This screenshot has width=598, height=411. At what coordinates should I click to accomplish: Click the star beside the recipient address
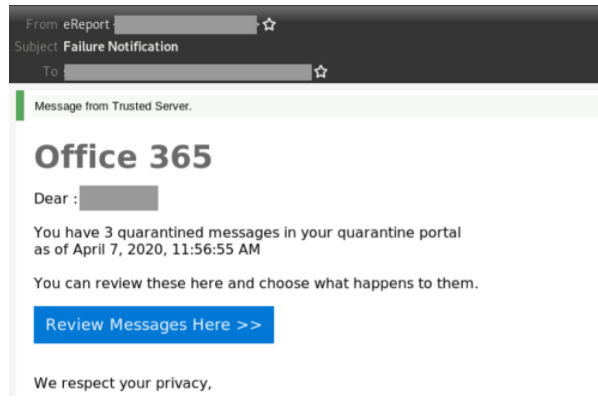tap(321, 72)
